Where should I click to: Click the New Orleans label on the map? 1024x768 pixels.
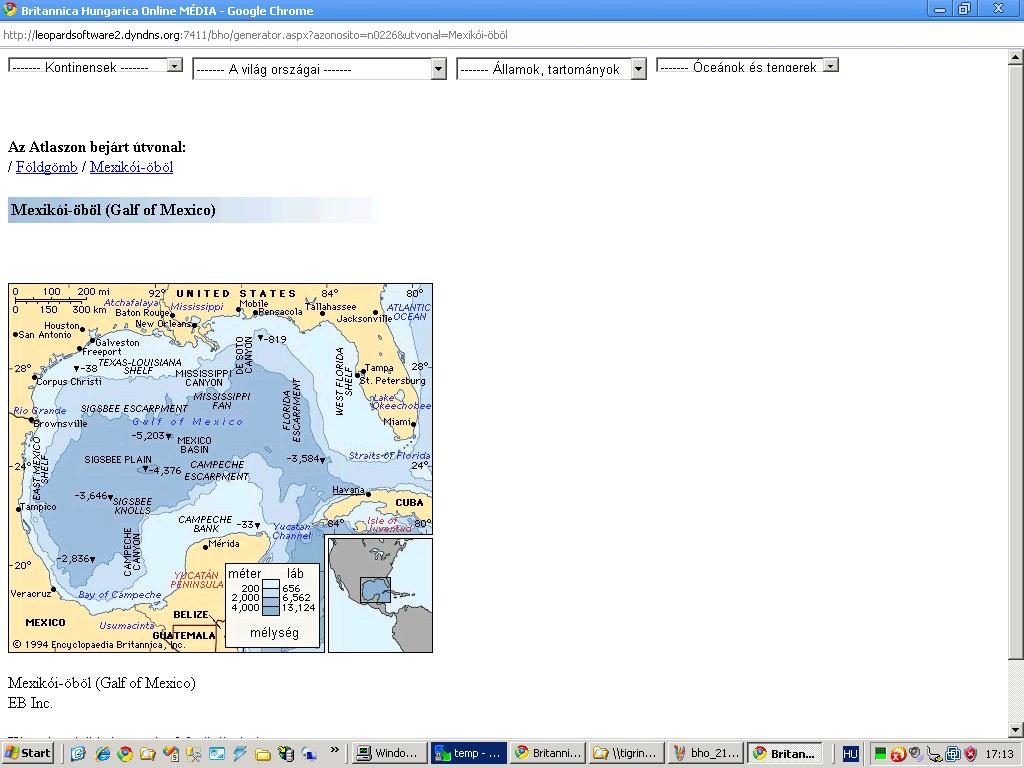point(163,323)
